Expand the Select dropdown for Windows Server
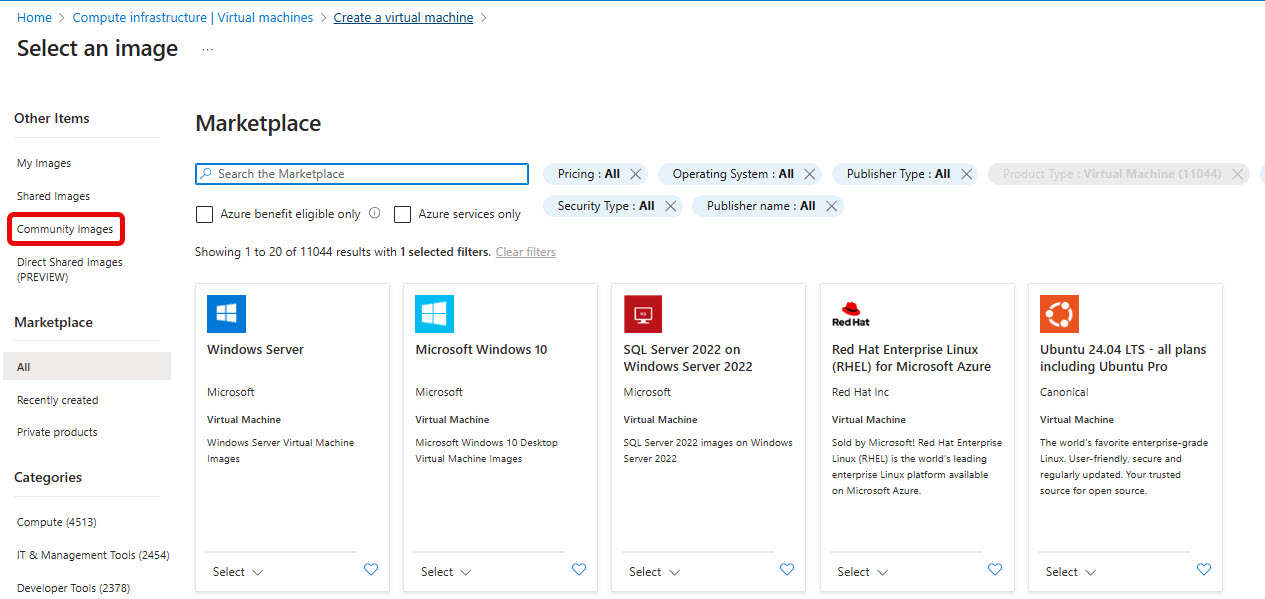 238,572
